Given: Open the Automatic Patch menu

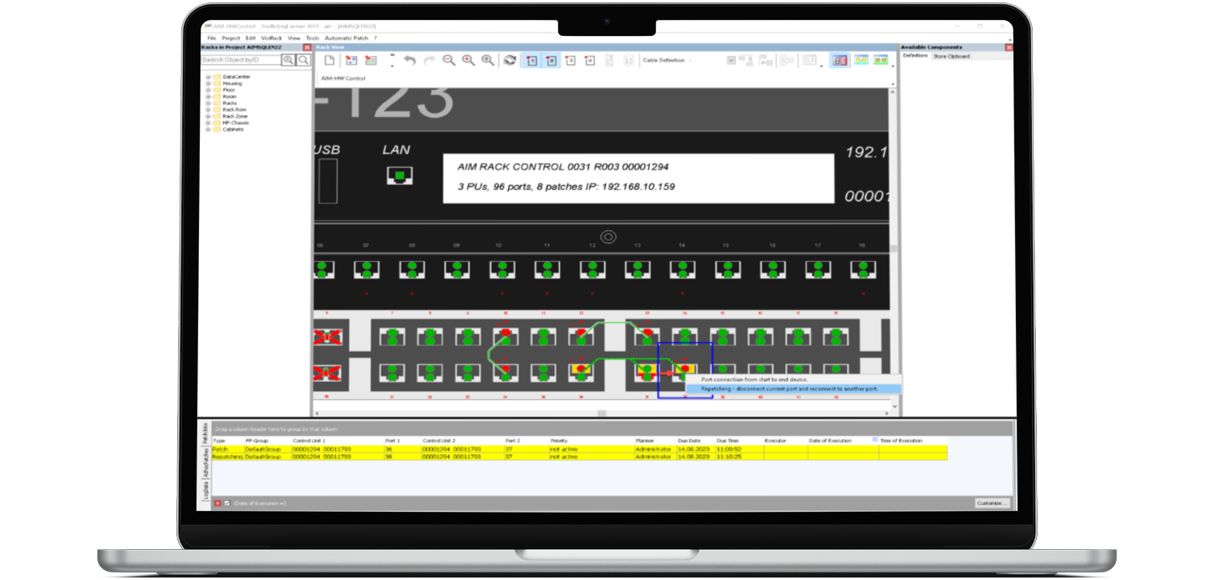Looking at the screenshot, I should 346,38.
